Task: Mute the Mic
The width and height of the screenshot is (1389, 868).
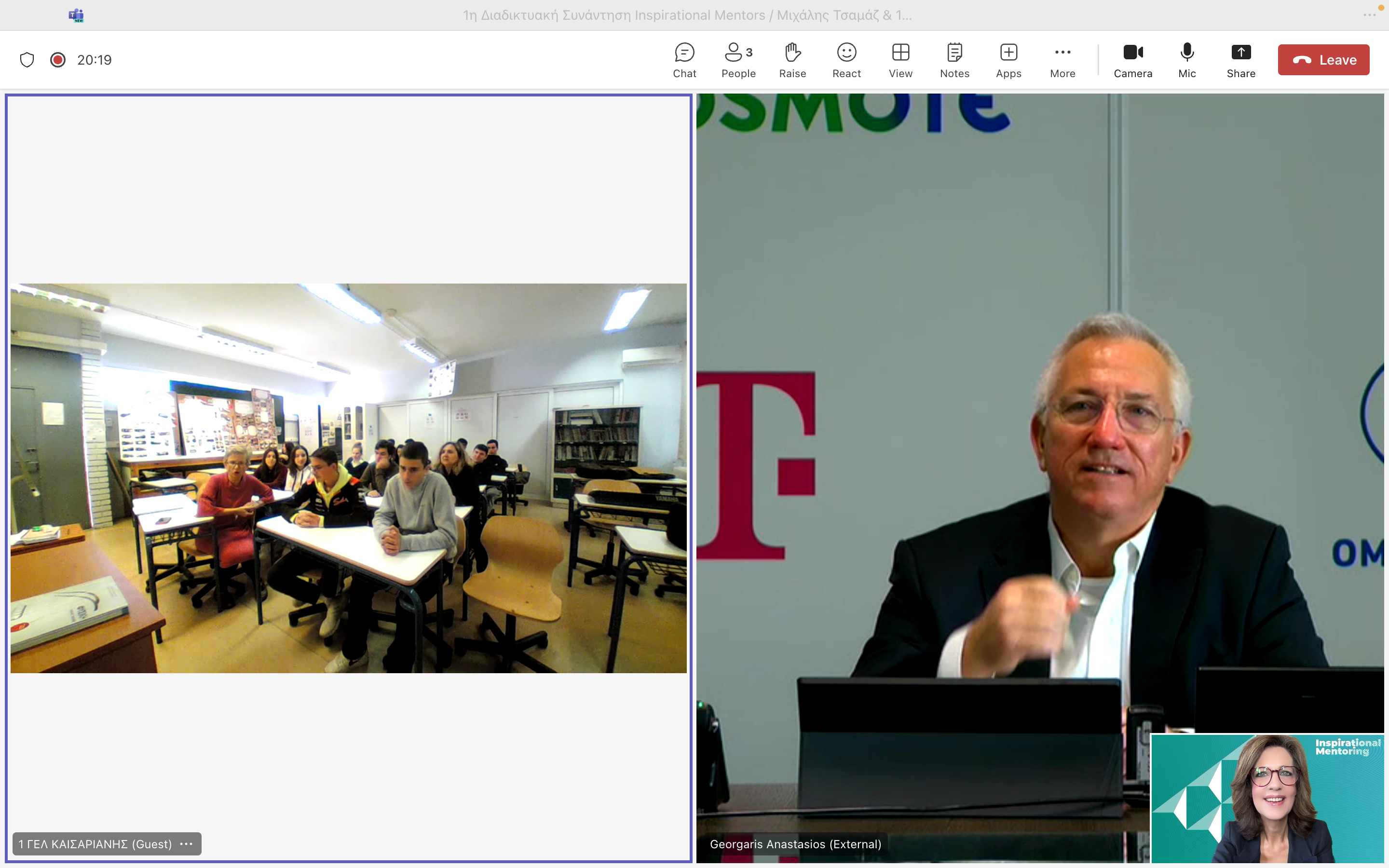Action: tap(1186, 60)
